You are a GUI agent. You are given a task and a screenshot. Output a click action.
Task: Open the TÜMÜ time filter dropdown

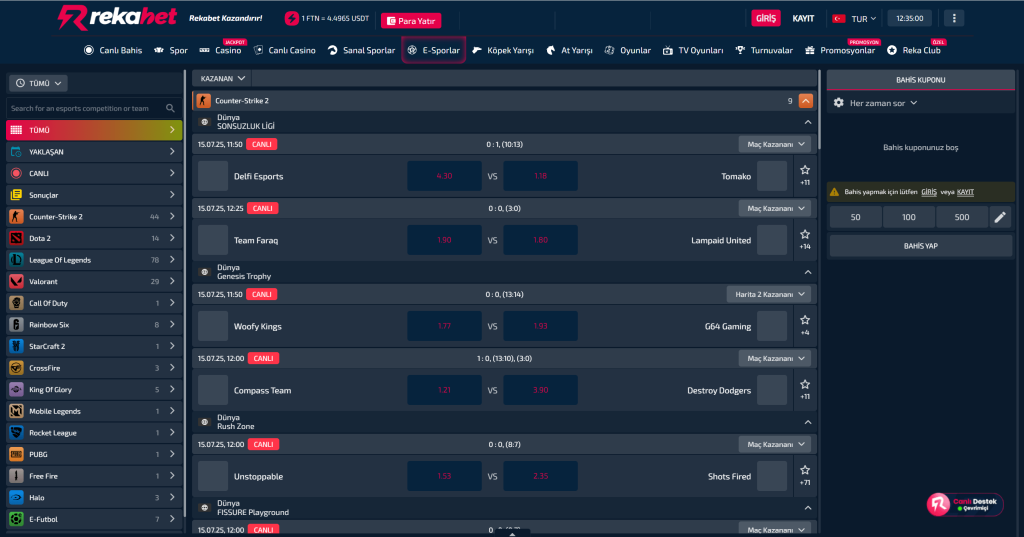(39, 83)
